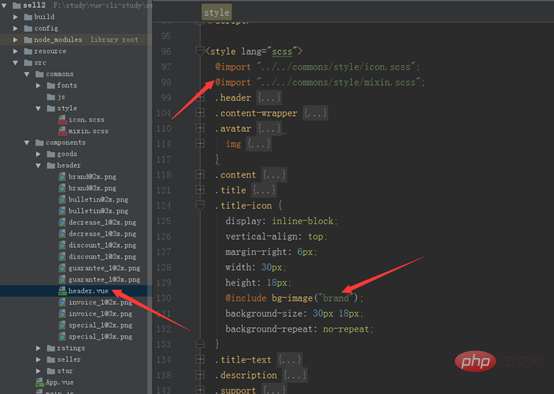Click the invoice_1@3x.png file icon
554x394 pixels.
tap(63, 314)
